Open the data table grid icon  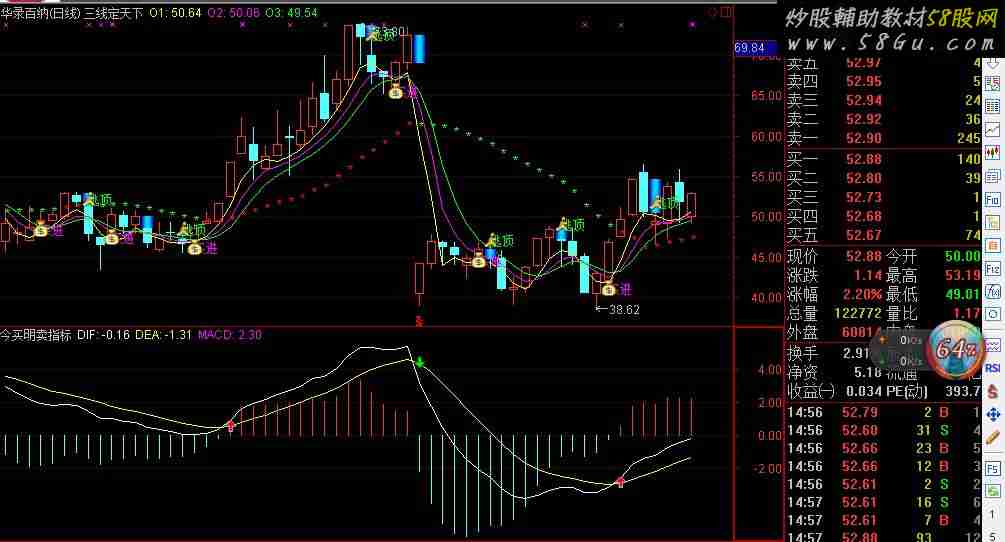(x=993, y=106)
